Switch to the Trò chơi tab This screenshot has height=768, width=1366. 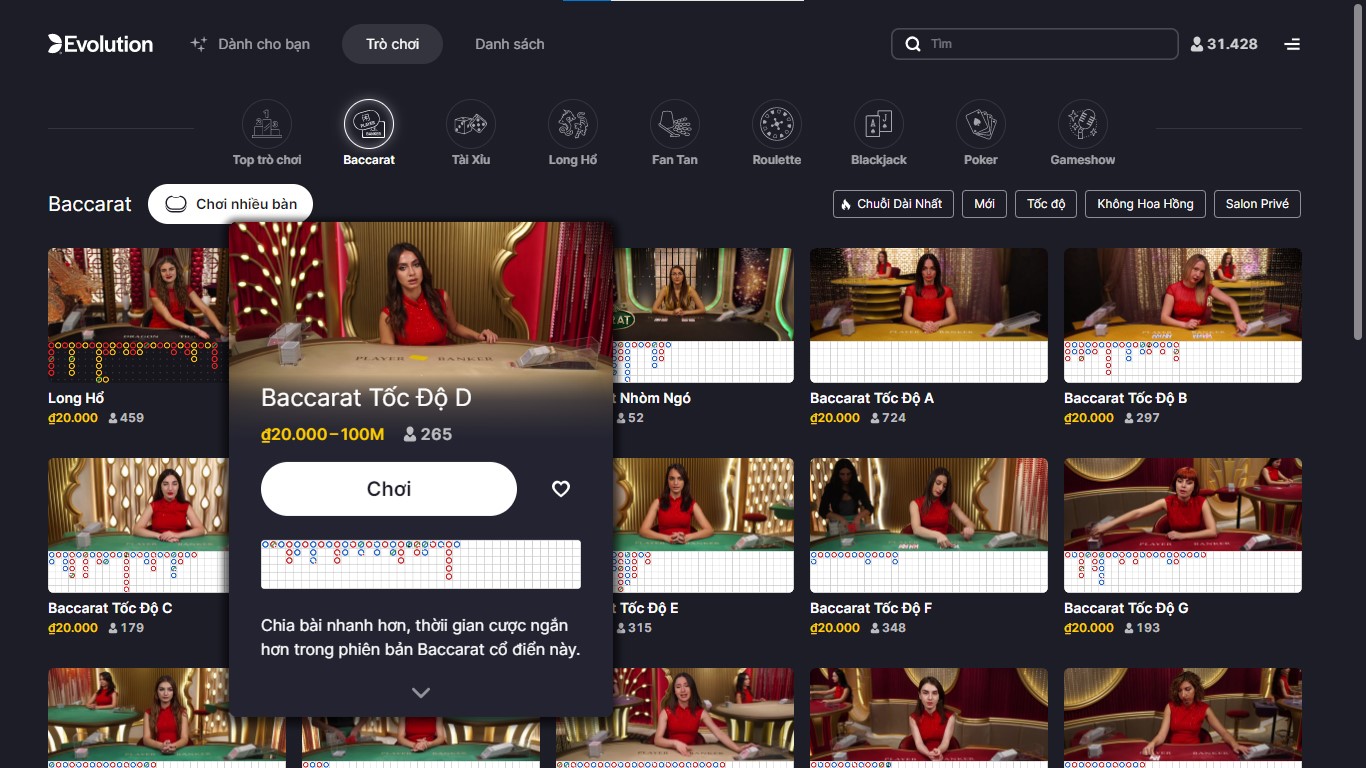pyautogui.click(x=392, y=44)
